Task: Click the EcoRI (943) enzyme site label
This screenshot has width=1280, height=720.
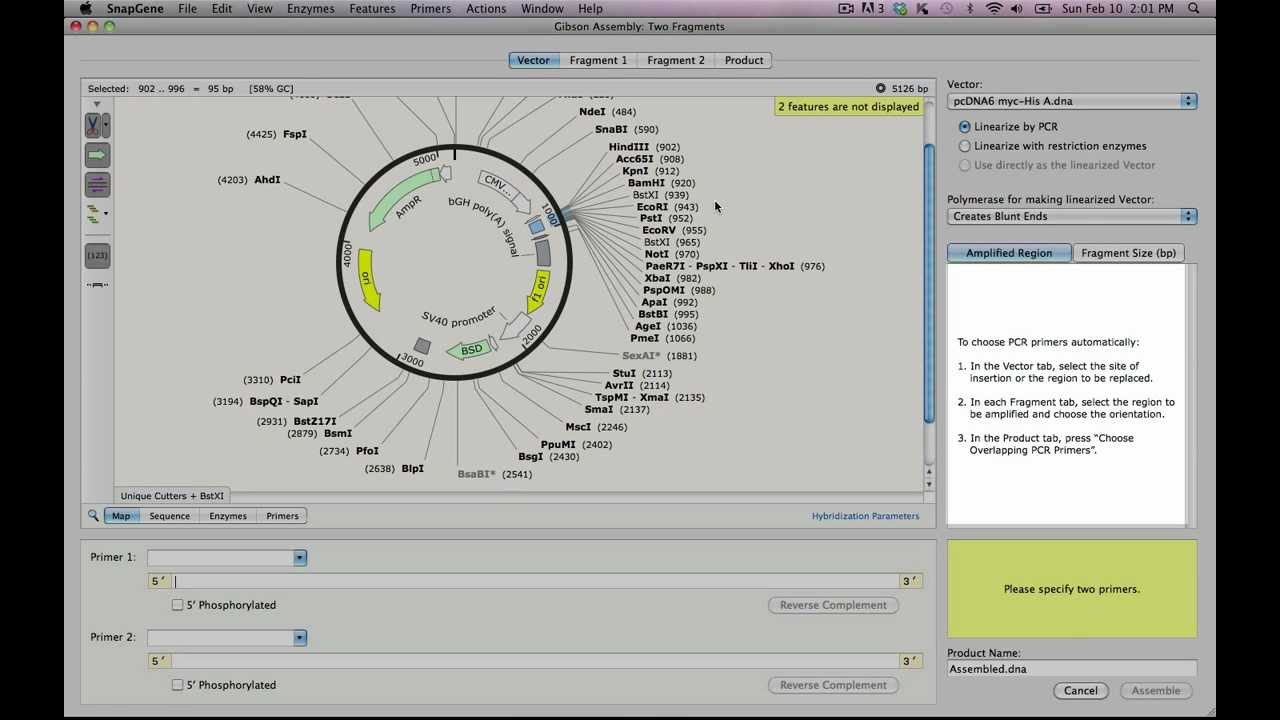Action: [667, 207]
